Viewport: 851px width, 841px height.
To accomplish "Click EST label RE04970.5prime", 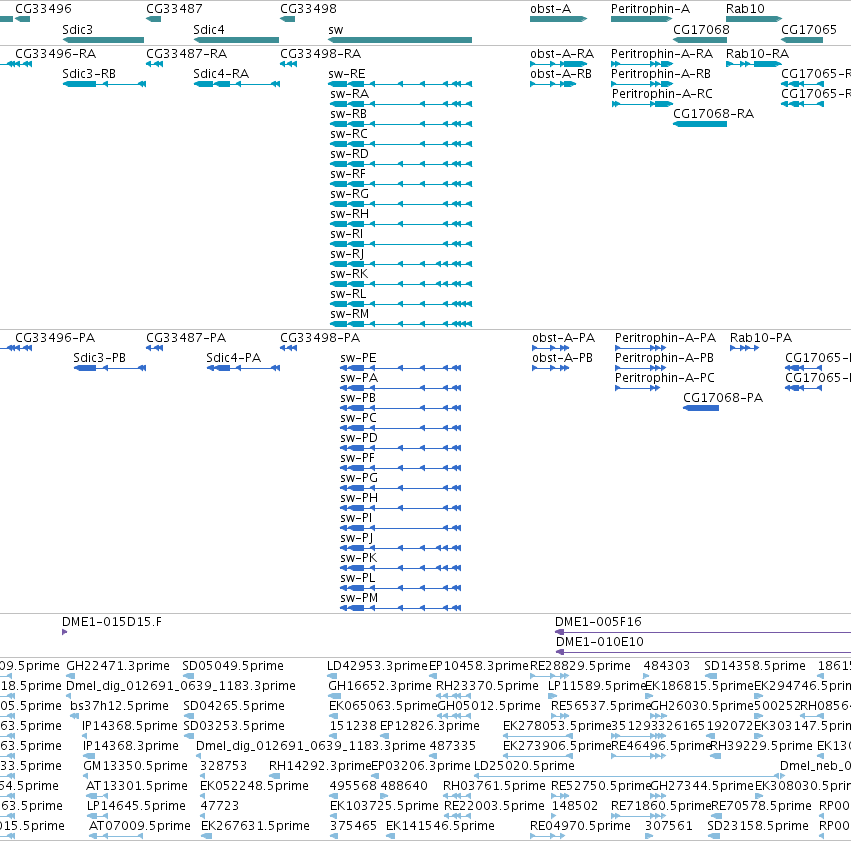I will (580, 826).
